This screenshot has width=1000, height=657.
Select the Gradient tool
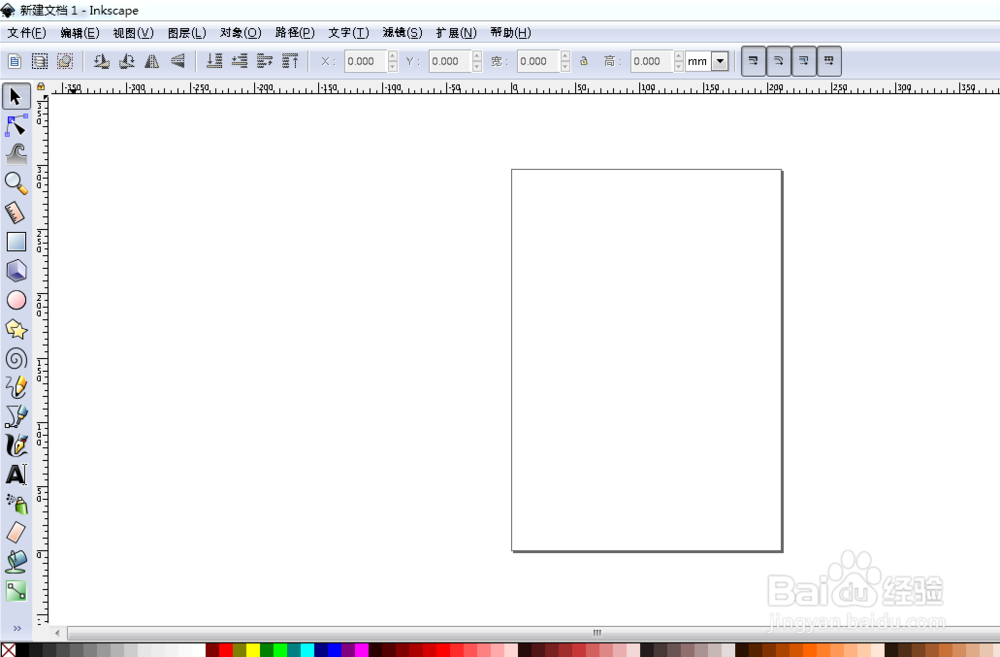[16, 591]
